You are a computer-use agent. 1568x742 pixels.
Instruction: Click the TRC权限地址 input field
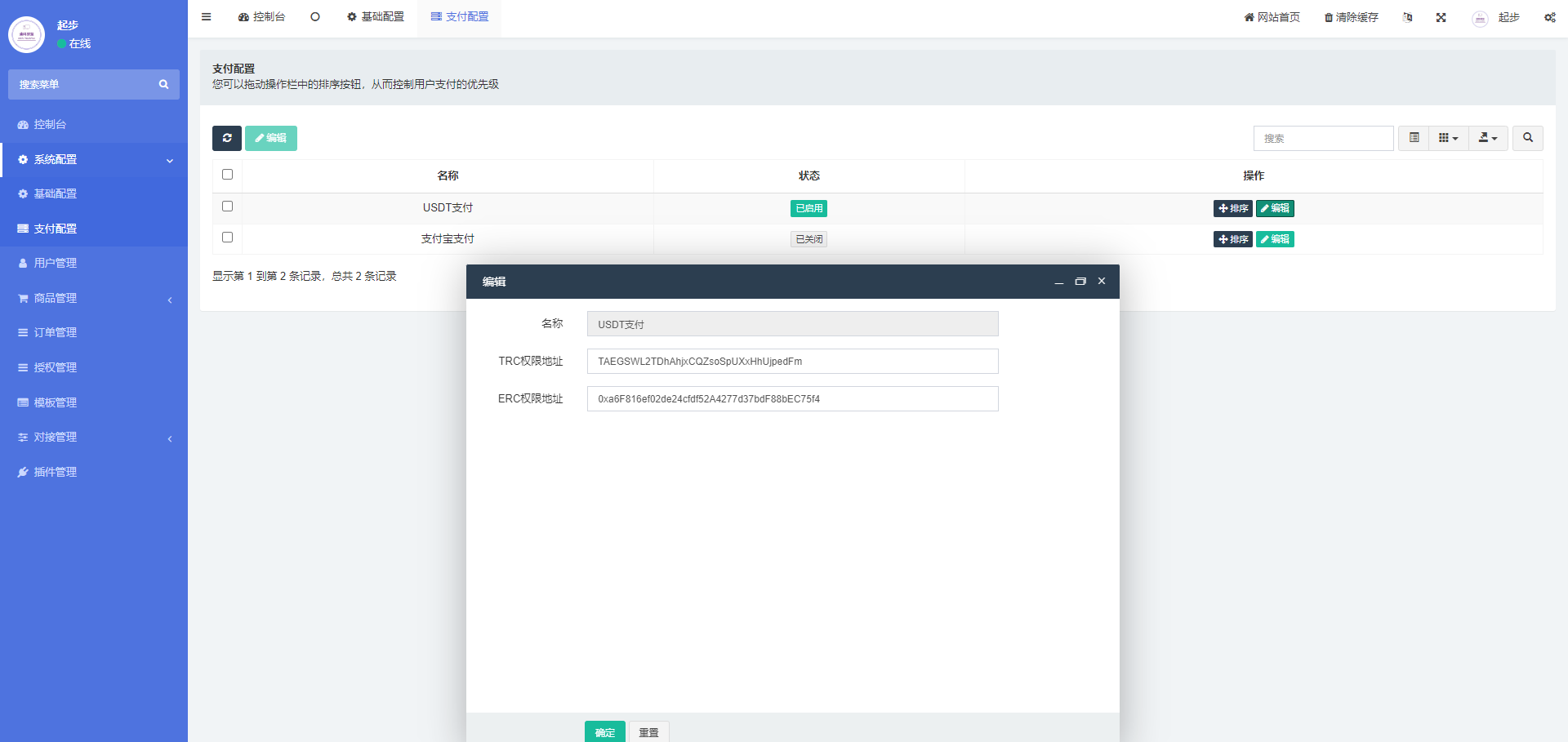tap(792, 362)
